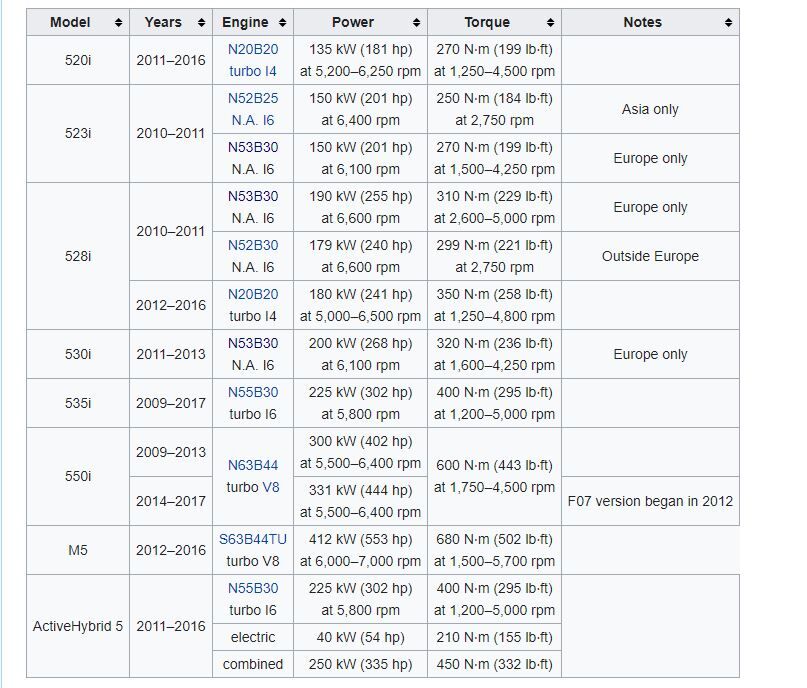807x688 pixels.
Task: Click 2014–2017 years for 550i
Action: [171, 501]
